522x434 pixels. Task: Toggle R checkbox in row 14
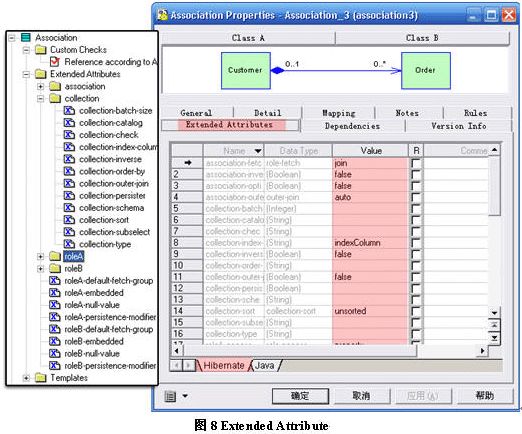(x=416, y=311)
